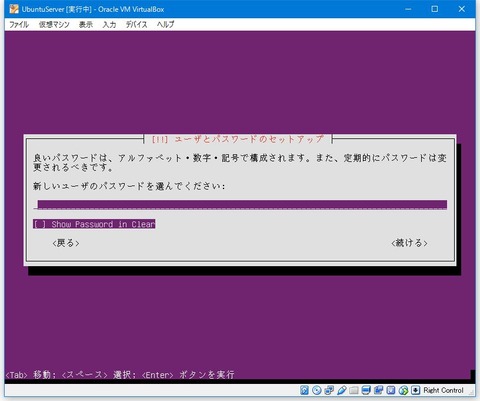Click the optical disc status icon
480x401 pixels.
(x=317, y=390)
